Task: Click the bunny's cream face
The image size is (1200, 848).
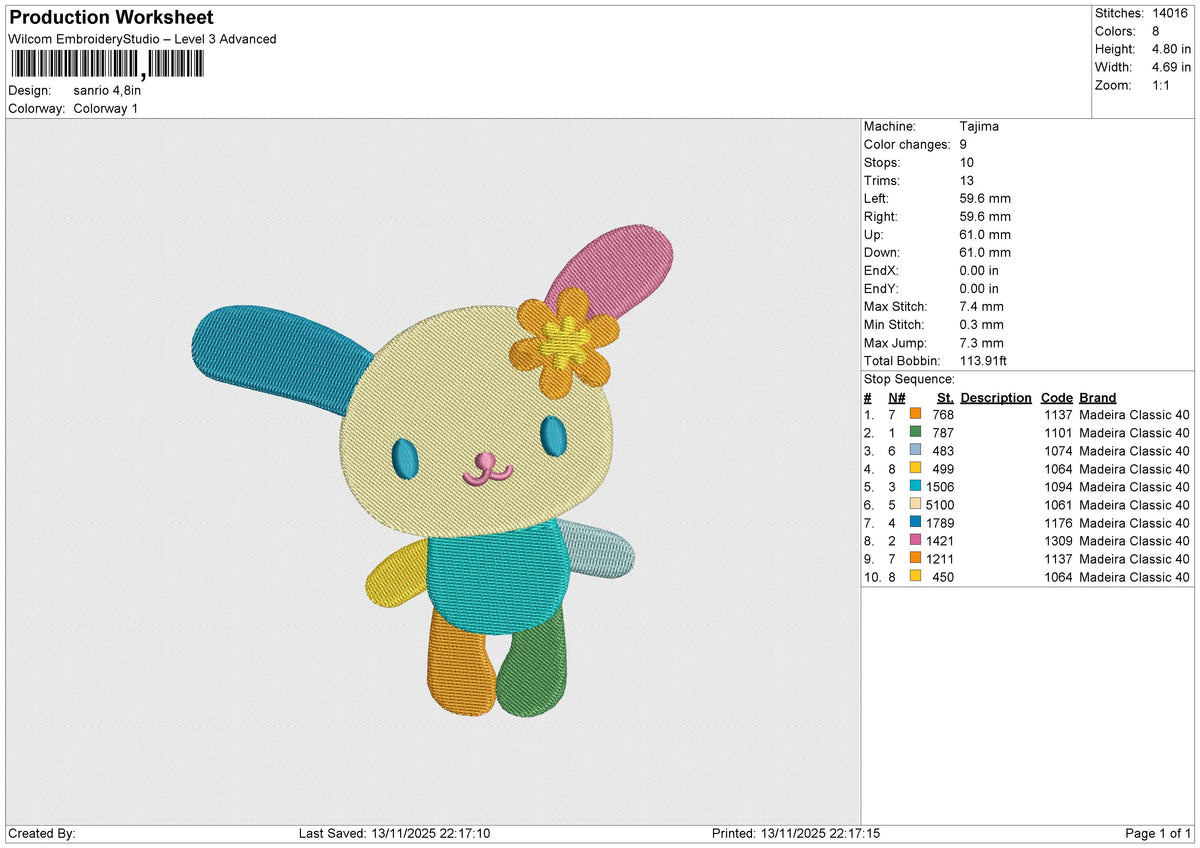Action: [478, 420]
